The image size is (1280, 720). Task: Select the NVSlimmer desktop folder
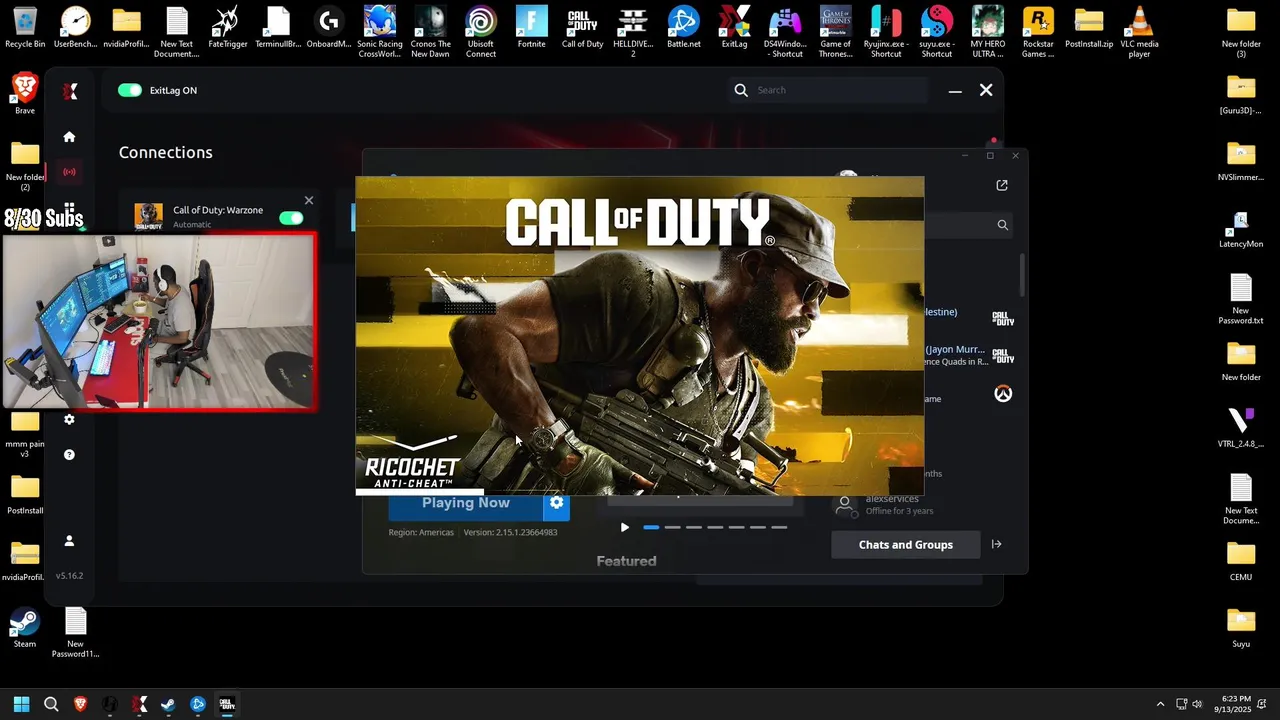coord(1241,162)
